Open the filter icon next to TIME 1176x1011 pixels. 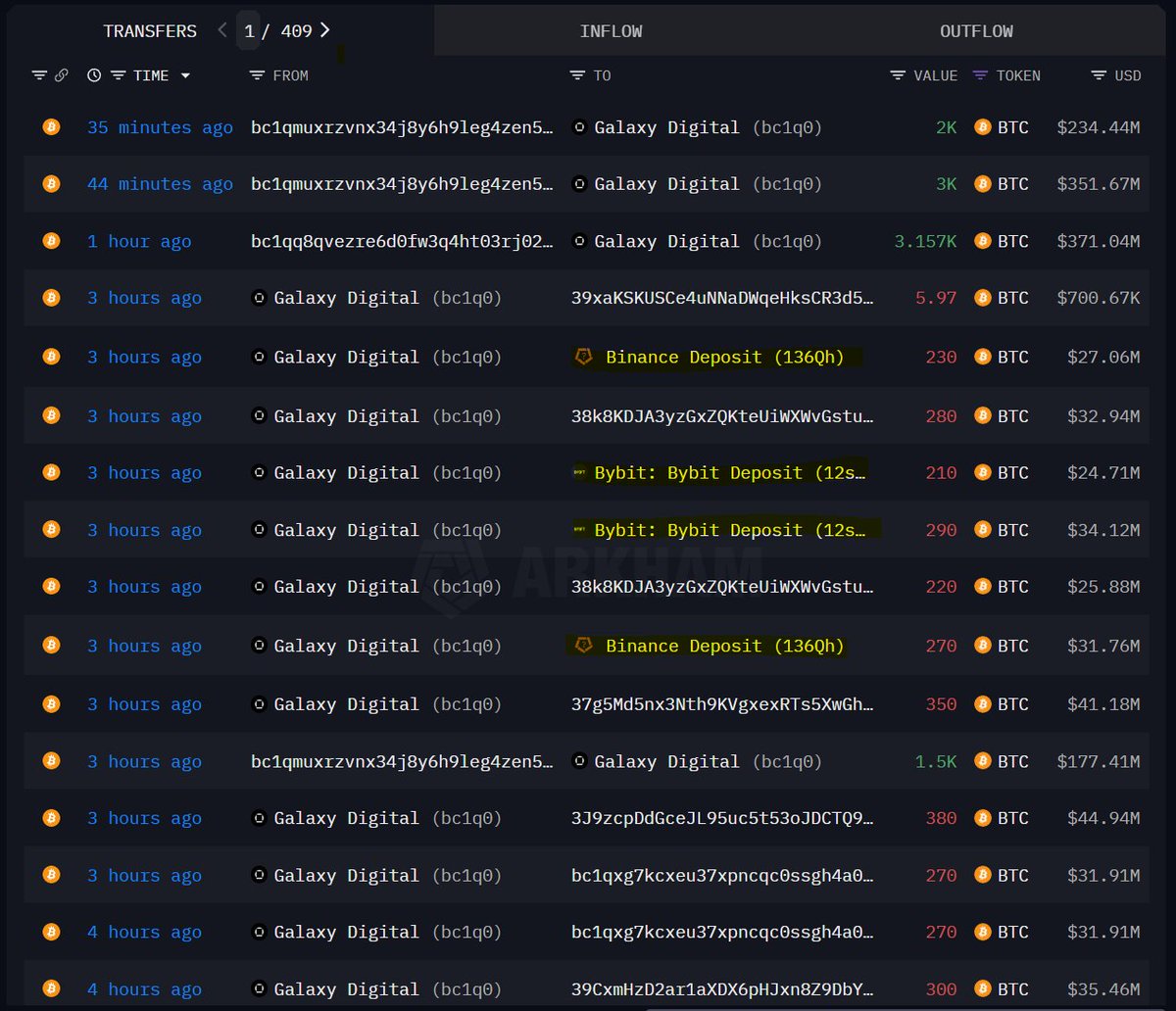pos(118,75)
